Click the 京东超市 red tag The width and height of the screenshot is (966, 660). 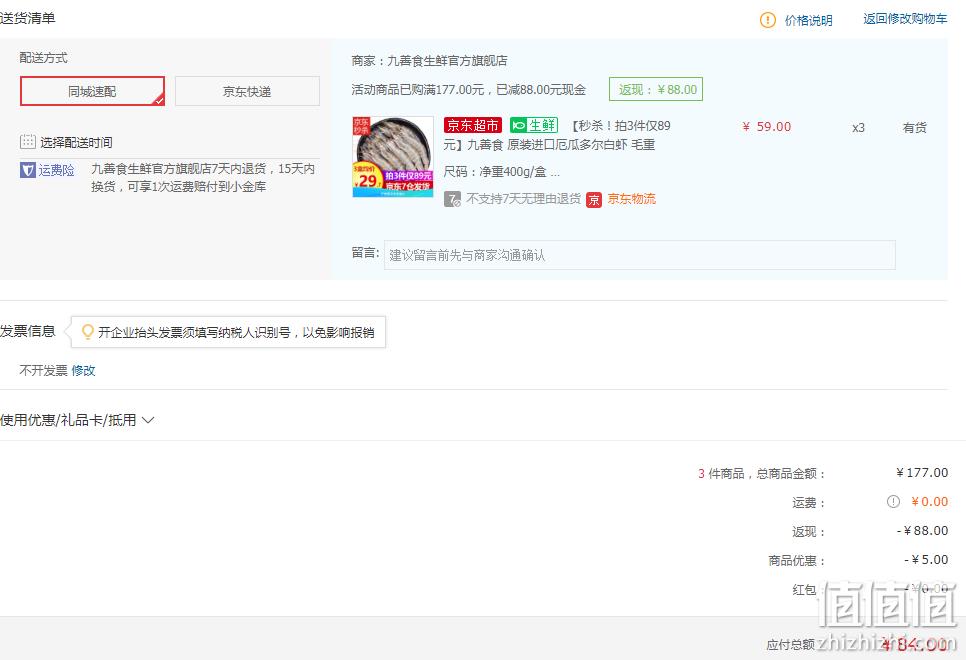coord(473,125)
